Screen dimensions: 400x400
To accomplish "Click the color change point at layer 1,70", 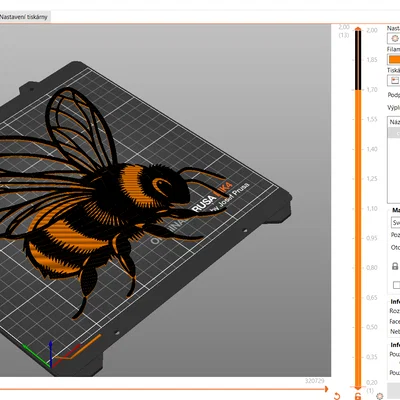I will point(358,90).
